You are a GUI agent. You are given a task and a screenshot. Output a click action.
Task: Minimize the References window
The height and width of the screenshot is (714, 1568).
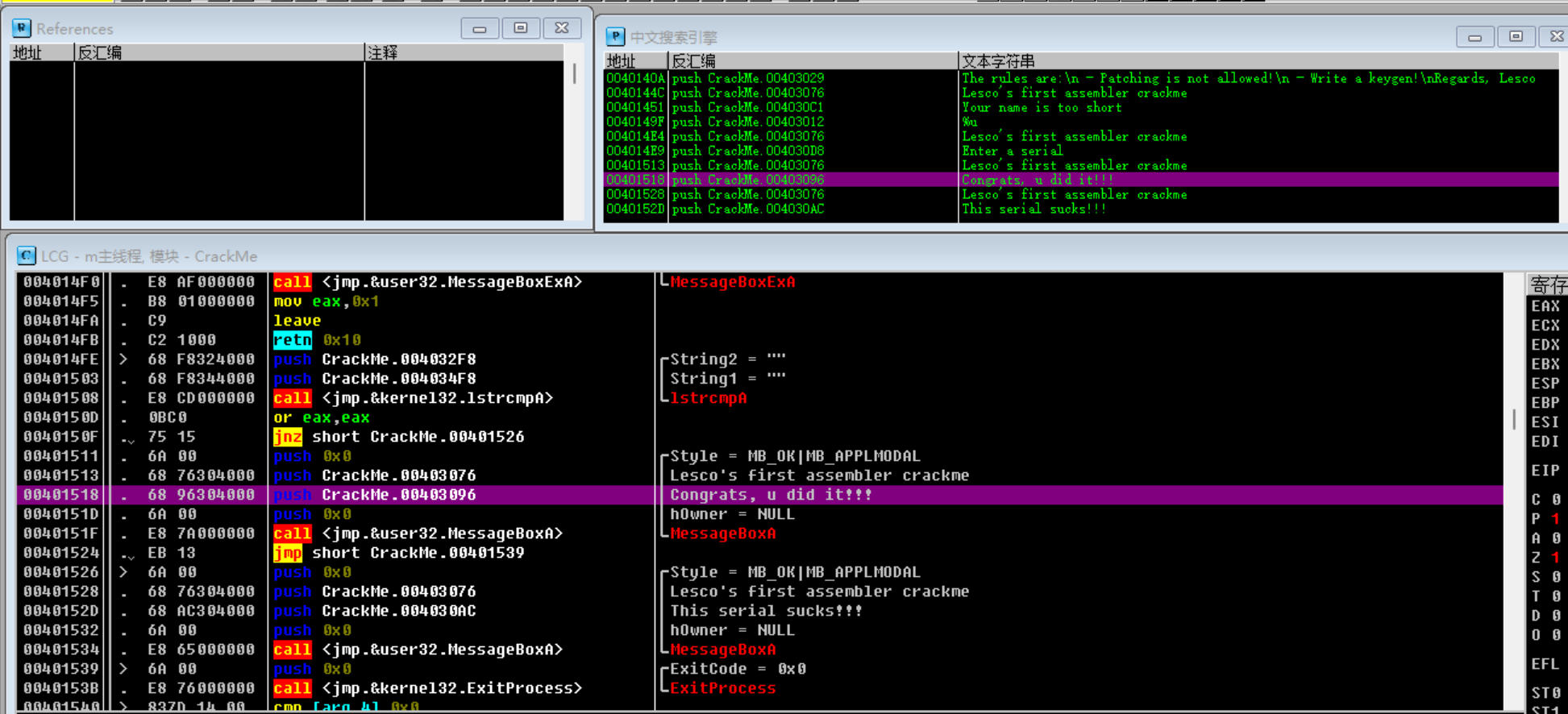tap(480, 28)
